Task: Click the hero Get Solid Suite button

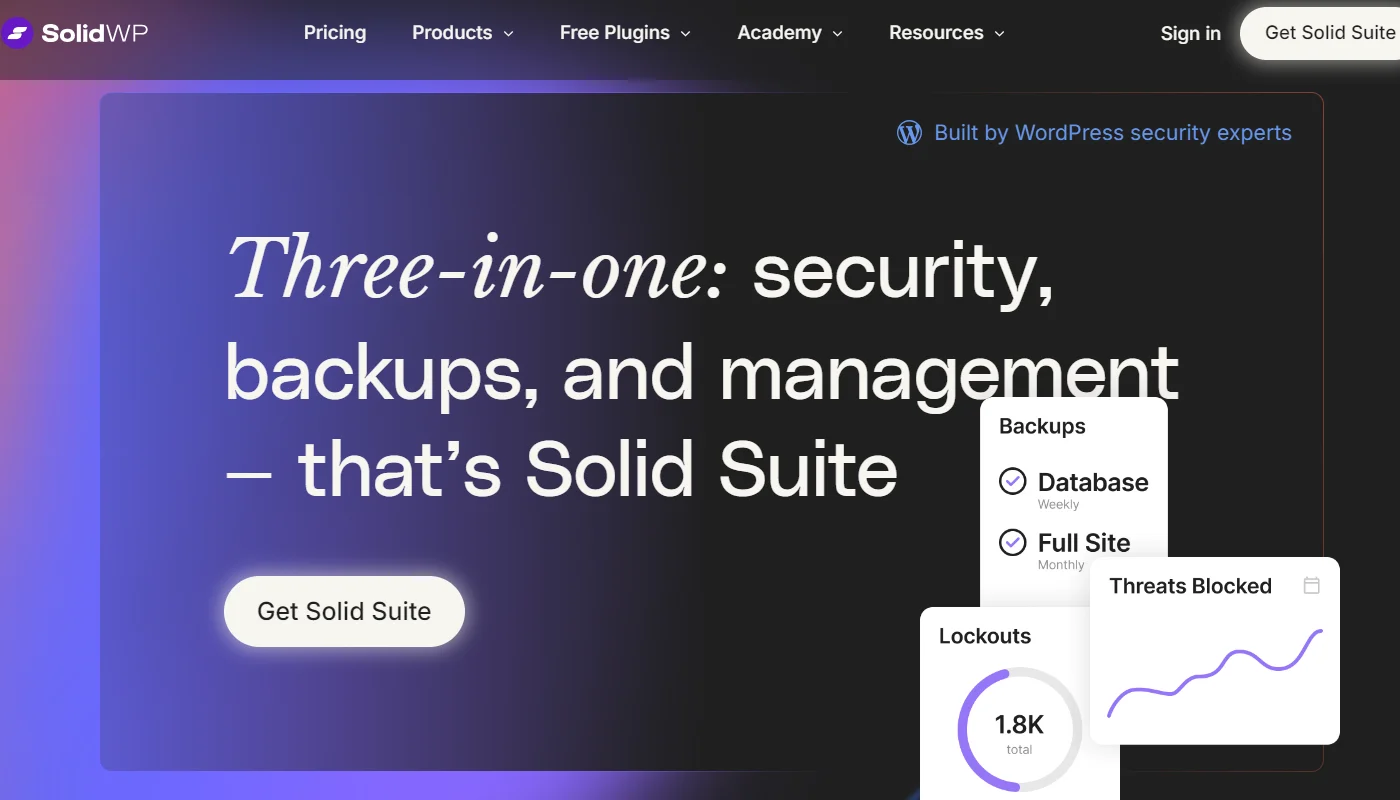Action: point(344,611)
